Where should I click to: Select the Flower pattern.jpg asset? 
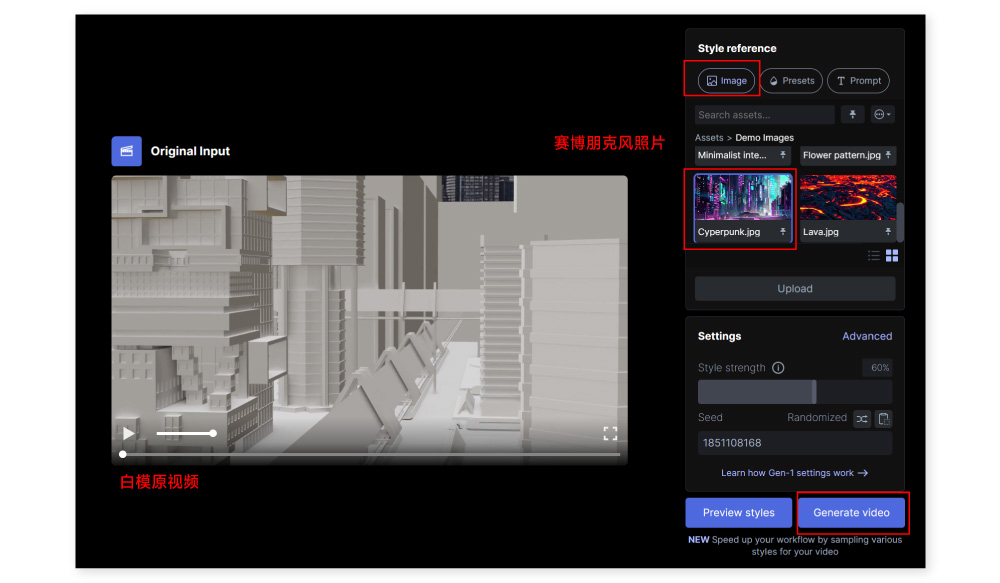click(x=841, y=155)
